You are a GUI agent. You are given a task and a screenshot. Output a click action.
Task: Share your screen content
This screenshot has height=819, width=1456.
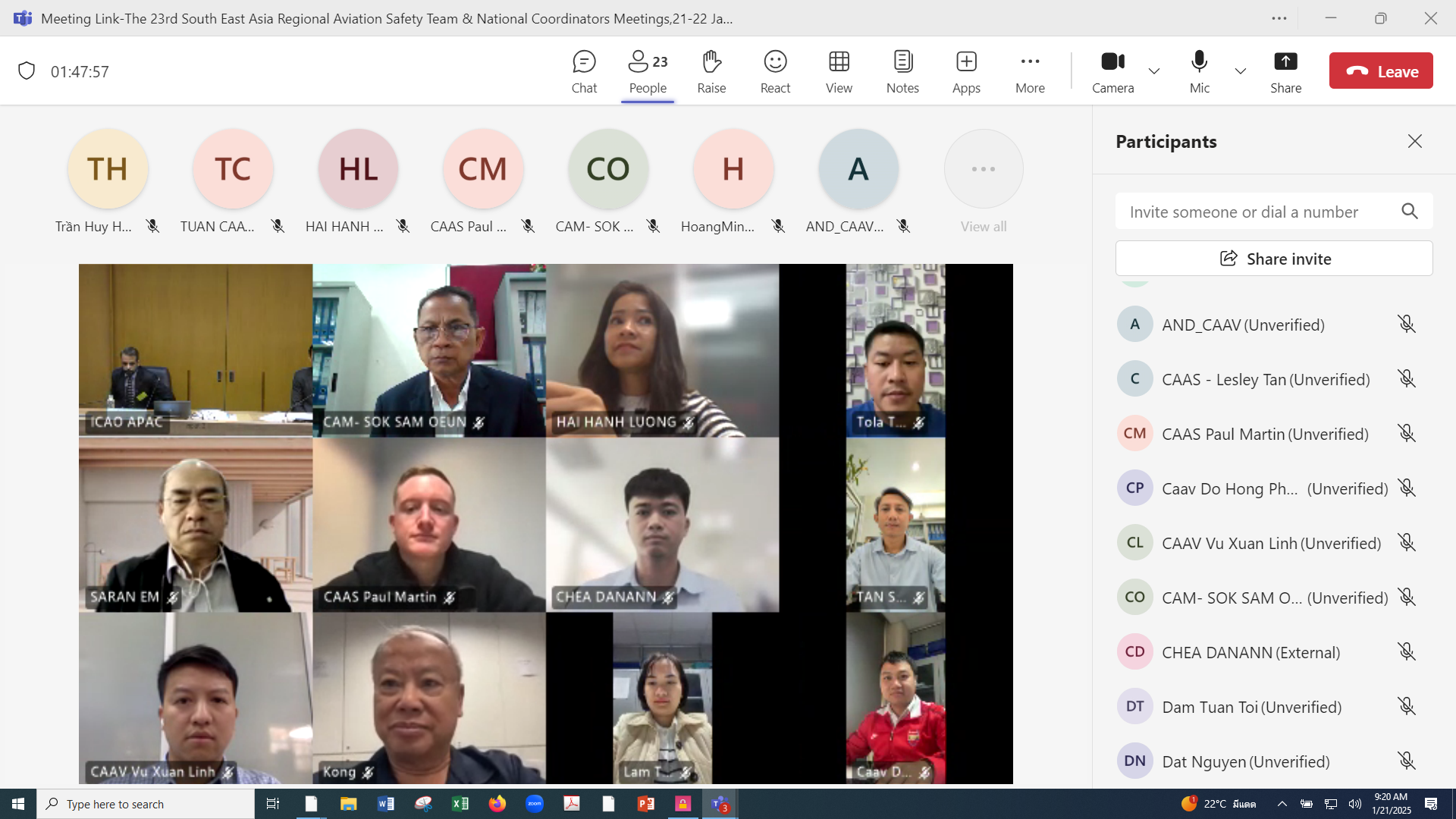pyautogui.click(x=1285, y=71)
